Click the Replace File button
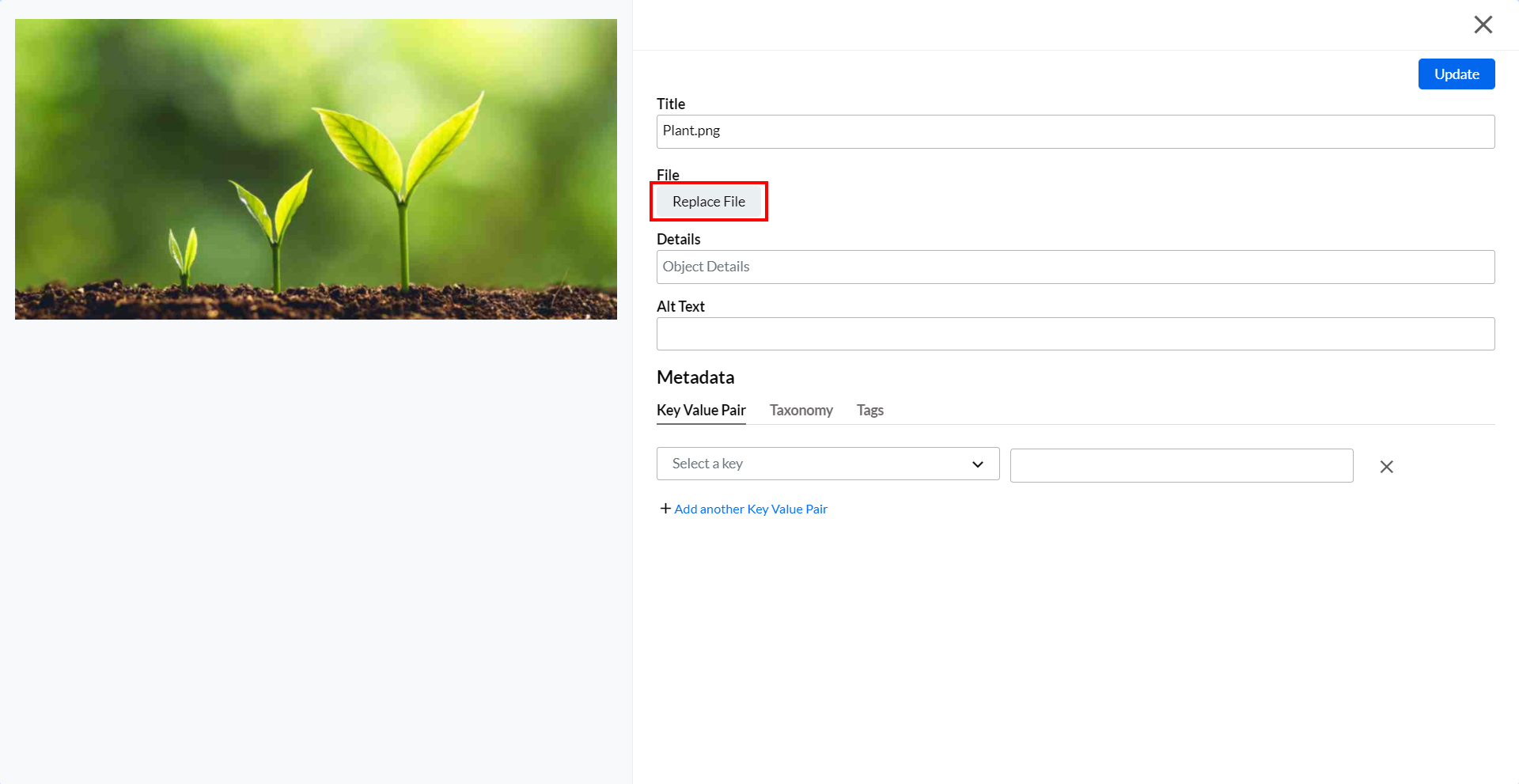Image resolution: width=1519 pixels, height=784 pixels. click(709, 202)
